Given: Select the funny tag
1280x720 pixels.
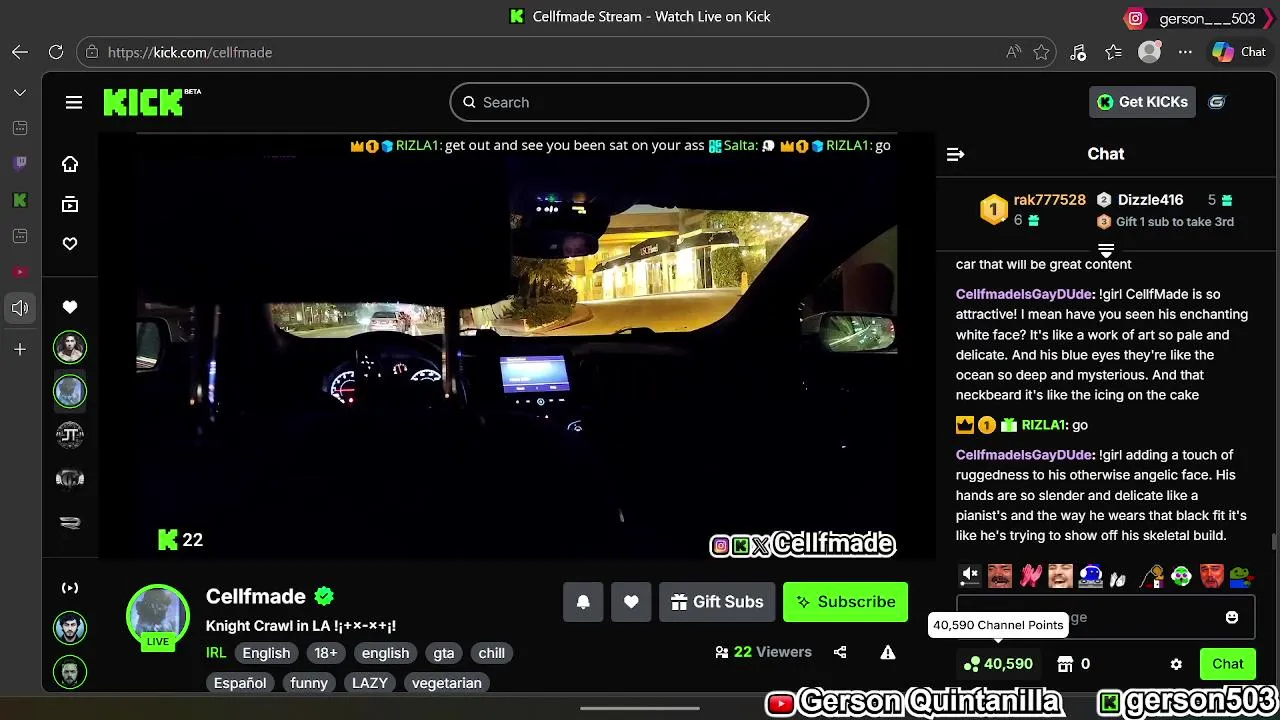Looking at the screenshot, I should point(309,683).
